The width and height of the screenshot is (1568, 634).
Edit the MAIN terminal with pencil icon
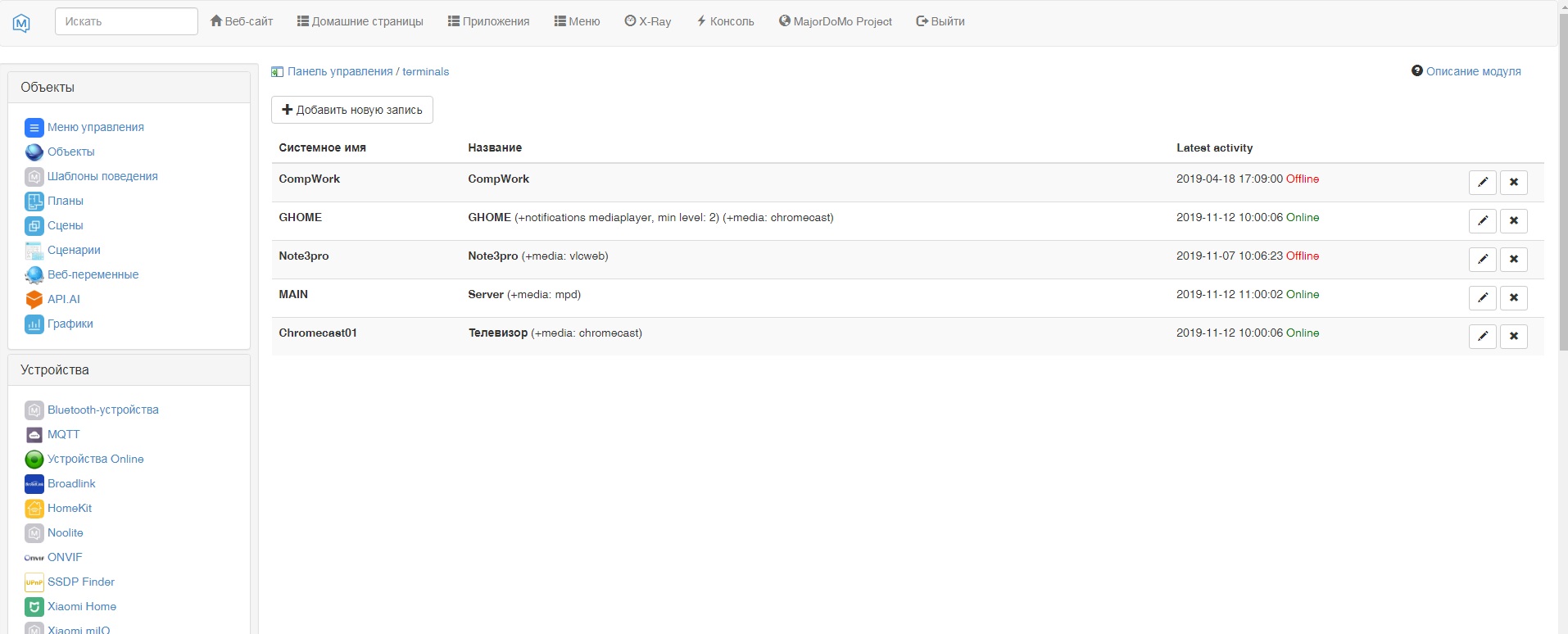(x=1483, y=297)
